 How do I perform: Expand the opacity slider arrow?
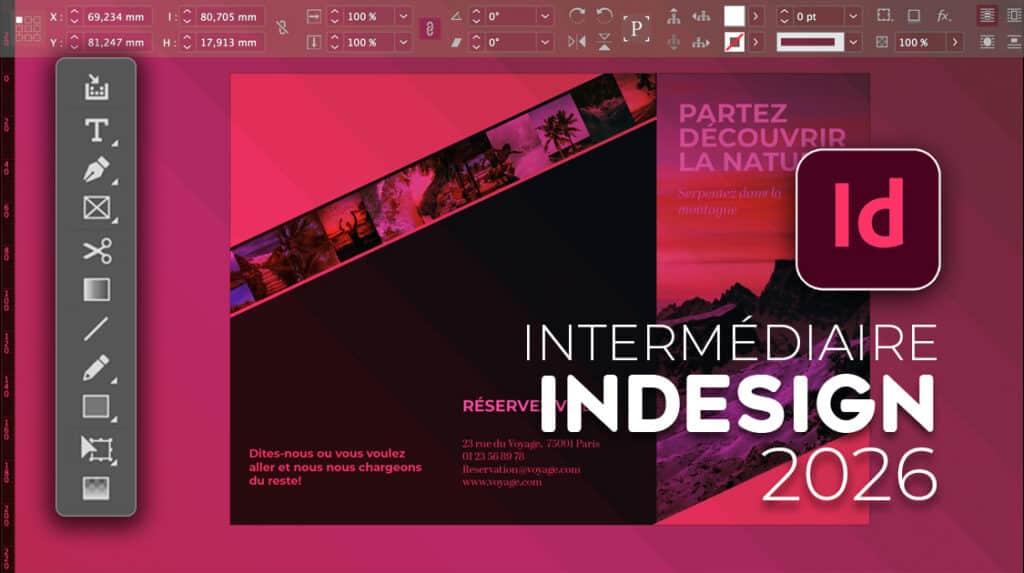coord(955,42)
